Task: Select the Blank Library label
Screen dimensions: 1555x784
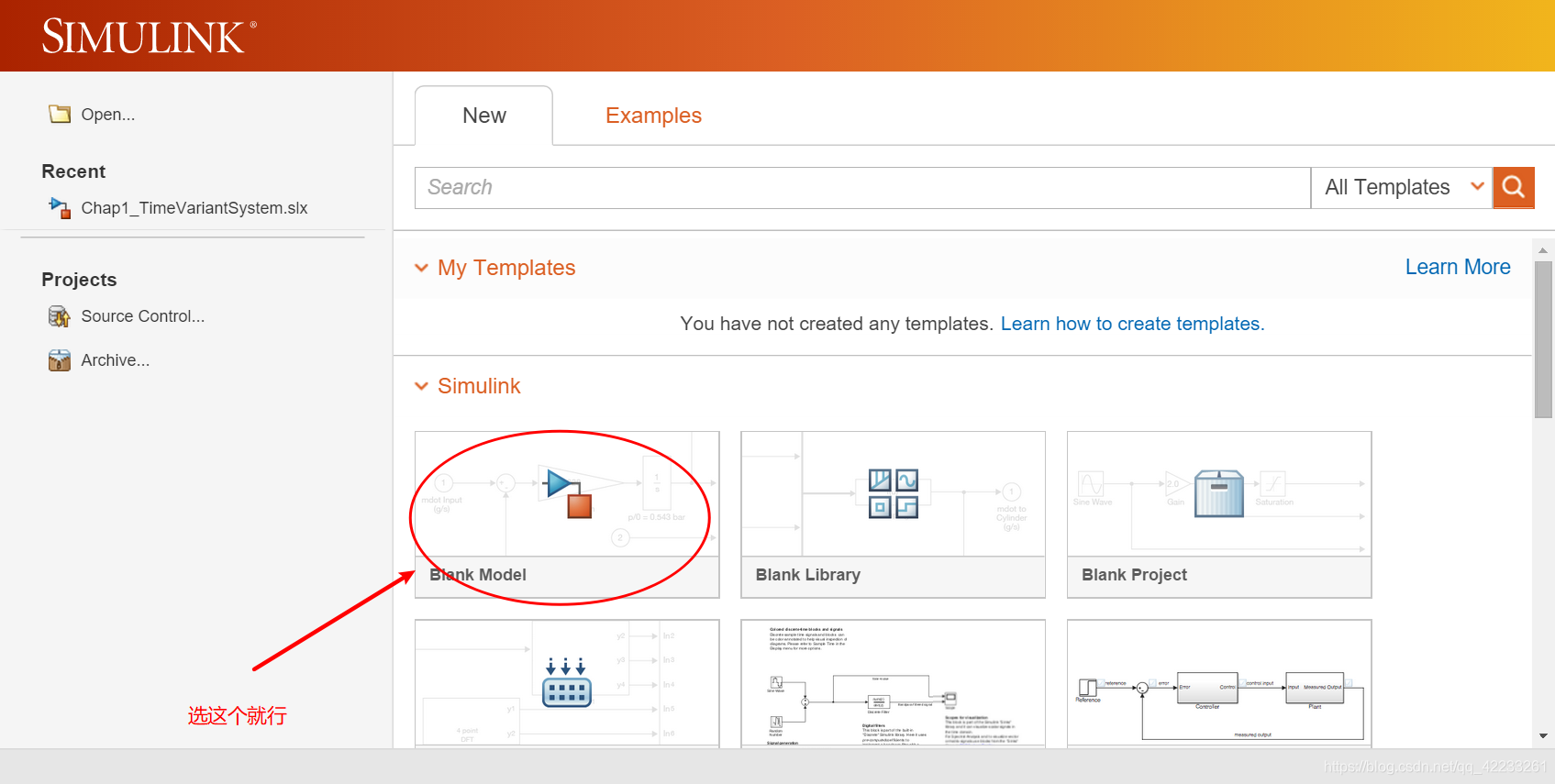Action: pos(808,575)
